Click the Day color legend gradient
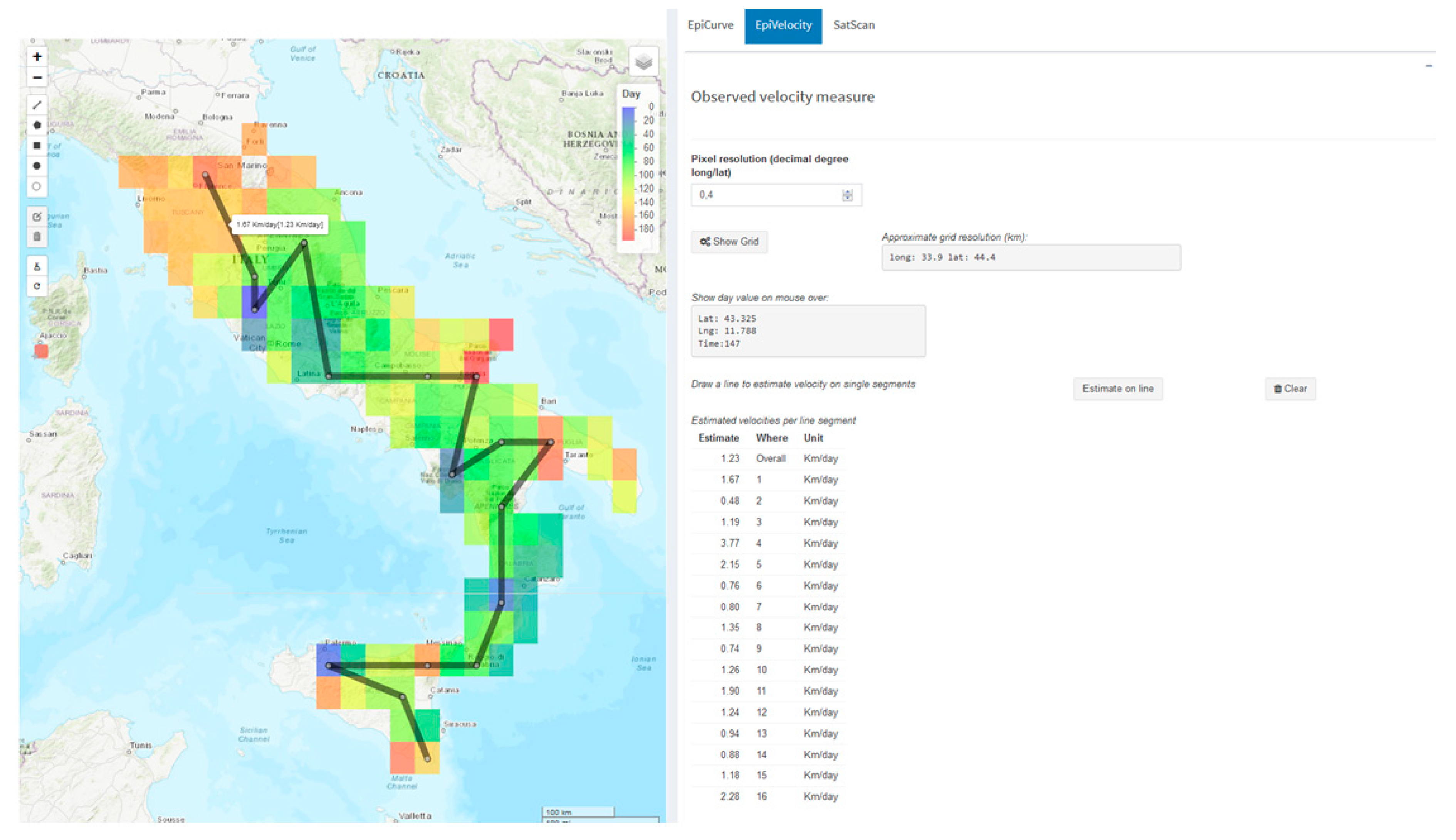 628,173
